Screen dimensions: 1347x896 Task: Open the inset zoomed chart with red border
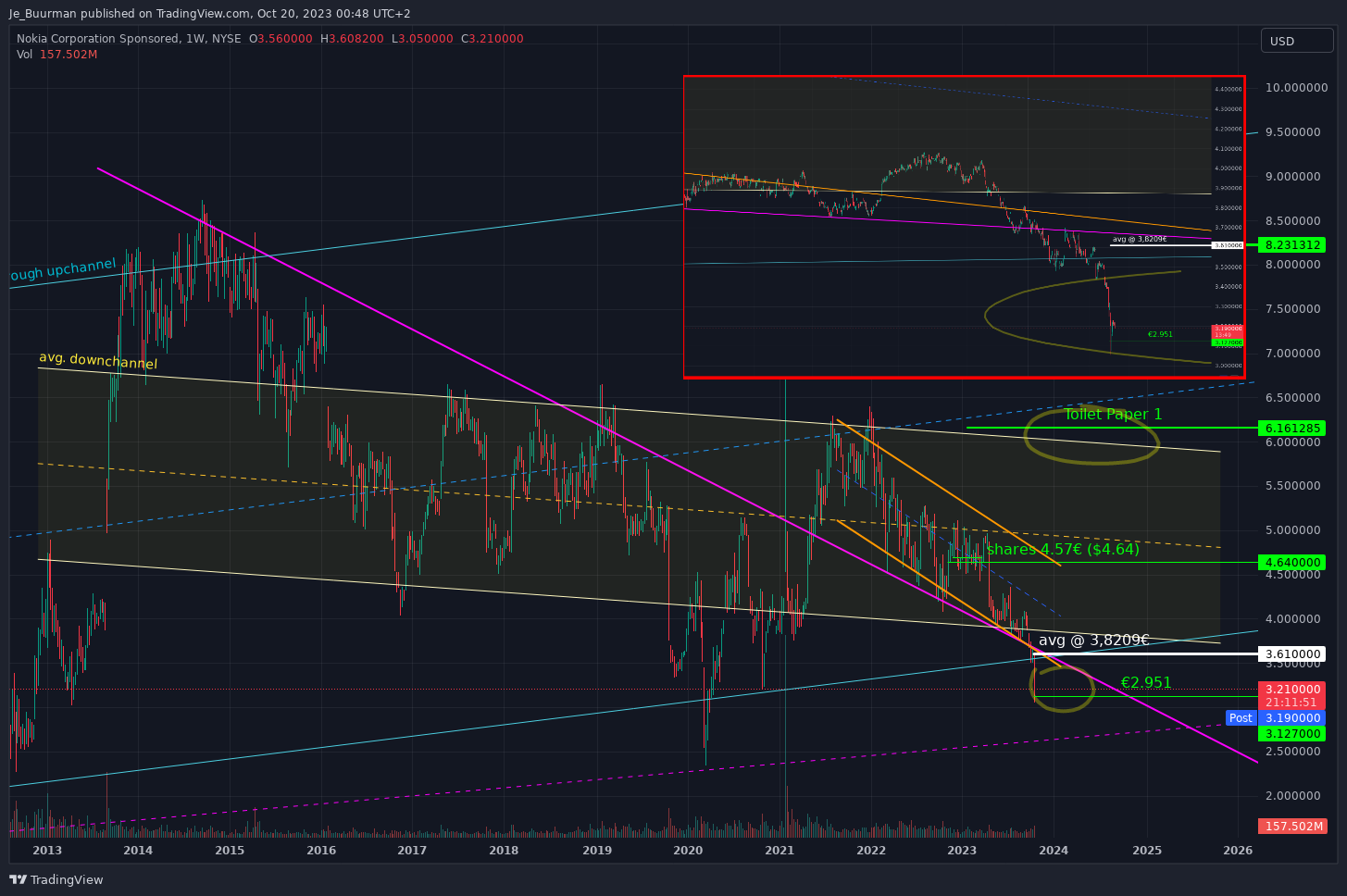pyautogui.click(x=964, y=227)
